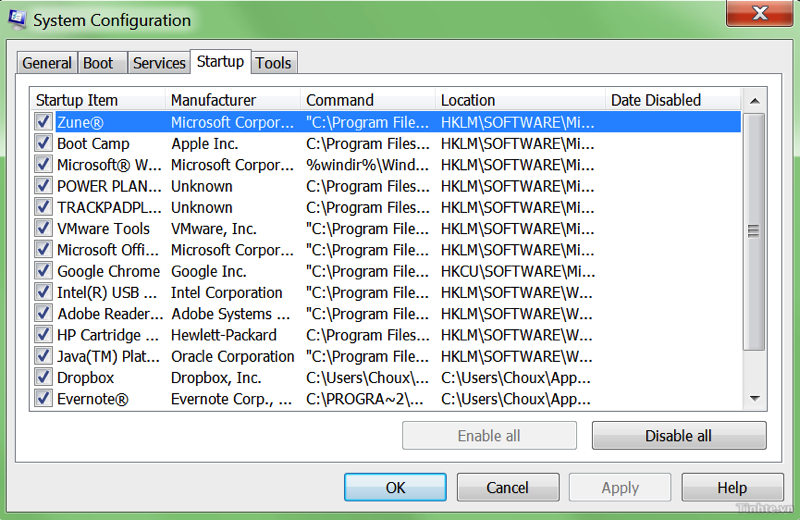This screenshot has width=800, height=520.
Task: Sort by Startup Item column header
Action: [98, 100]
